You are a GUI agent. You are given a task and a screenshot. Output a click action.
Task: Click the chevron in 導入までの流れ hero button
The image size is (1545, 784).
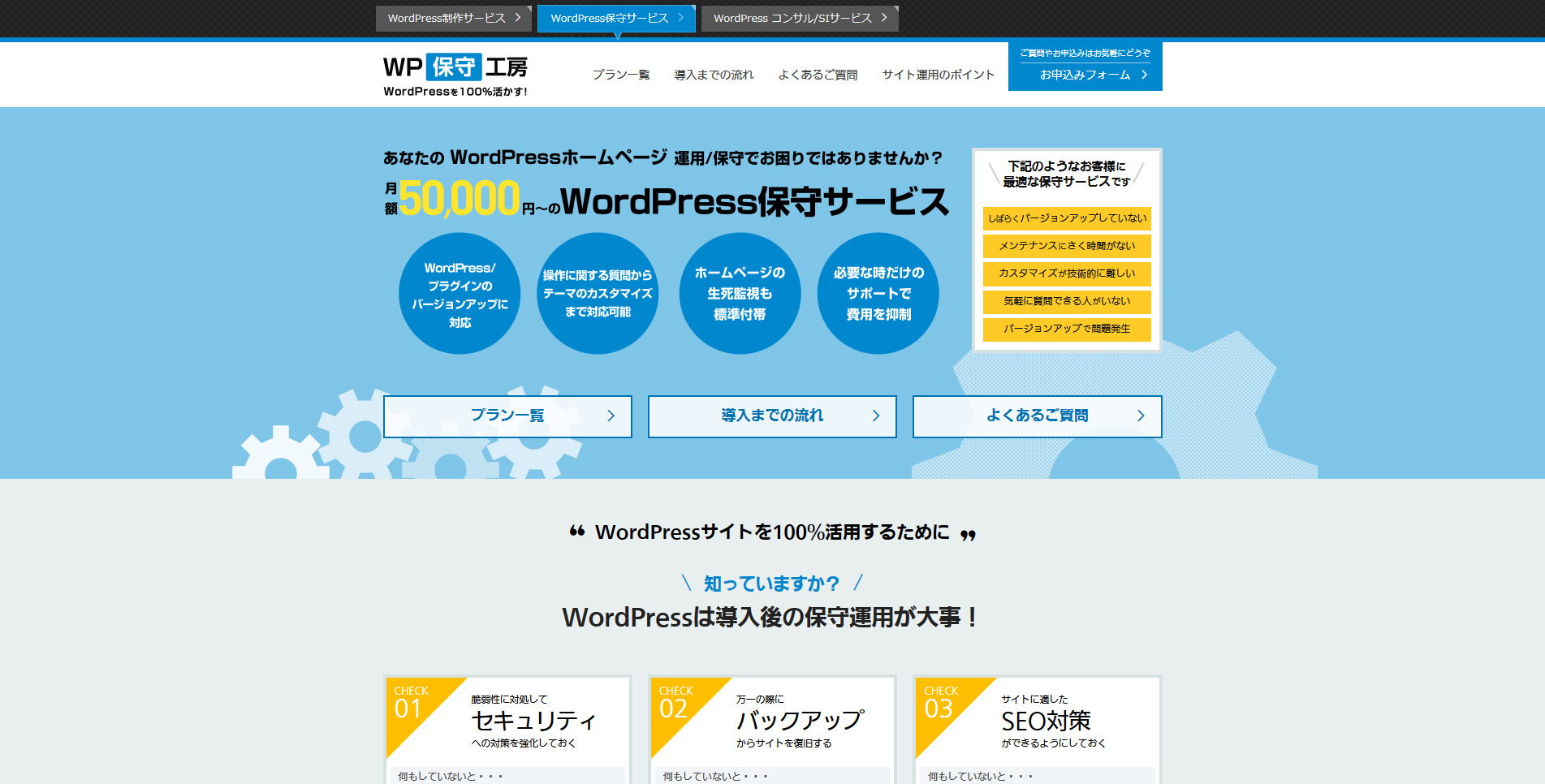[876, 416]
